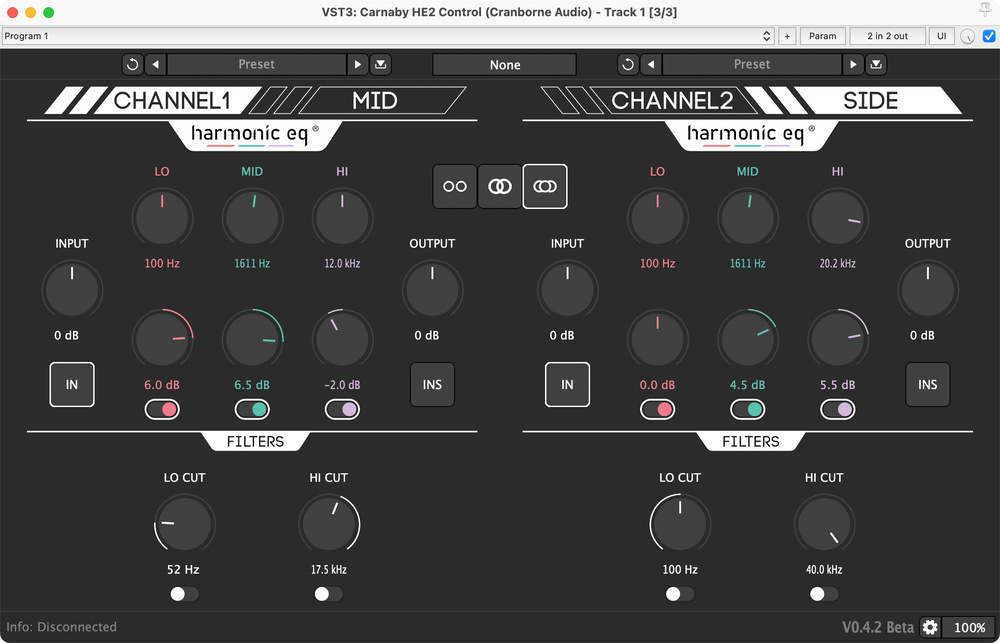The height and width of the screenshot is (643, 1000).
Task: Go to previous Channel 2 preset
Action: 652,64
